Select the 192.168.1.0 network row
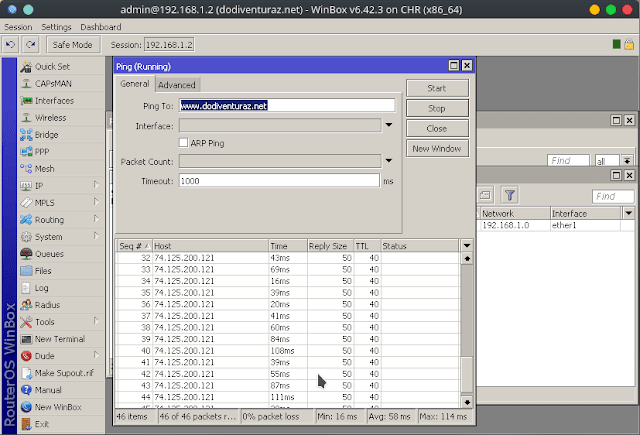The height and width of the screenshot is (435, 640). (555, 225)
